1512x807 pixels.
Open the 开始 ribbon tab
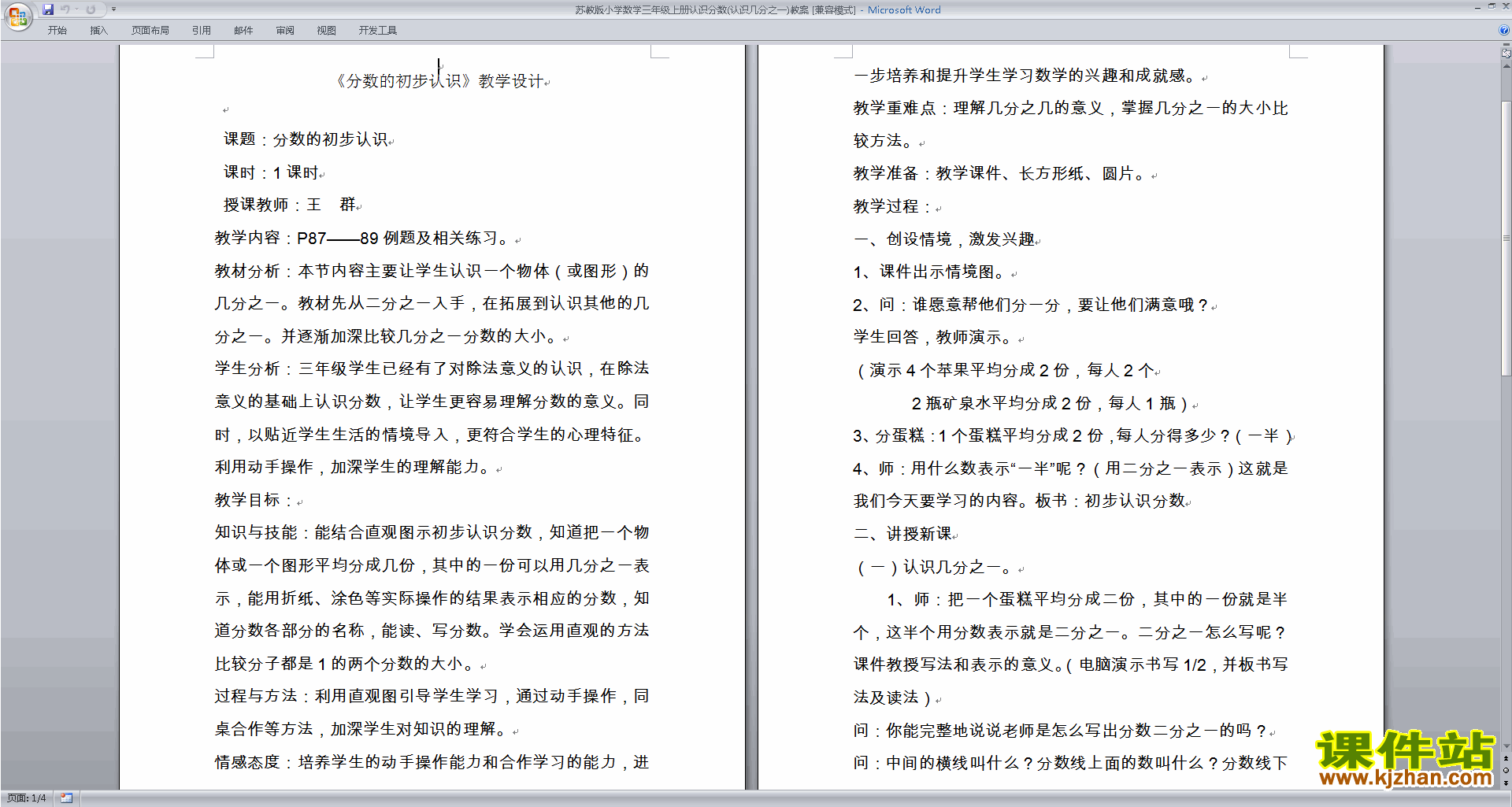[x=57, y=31]
